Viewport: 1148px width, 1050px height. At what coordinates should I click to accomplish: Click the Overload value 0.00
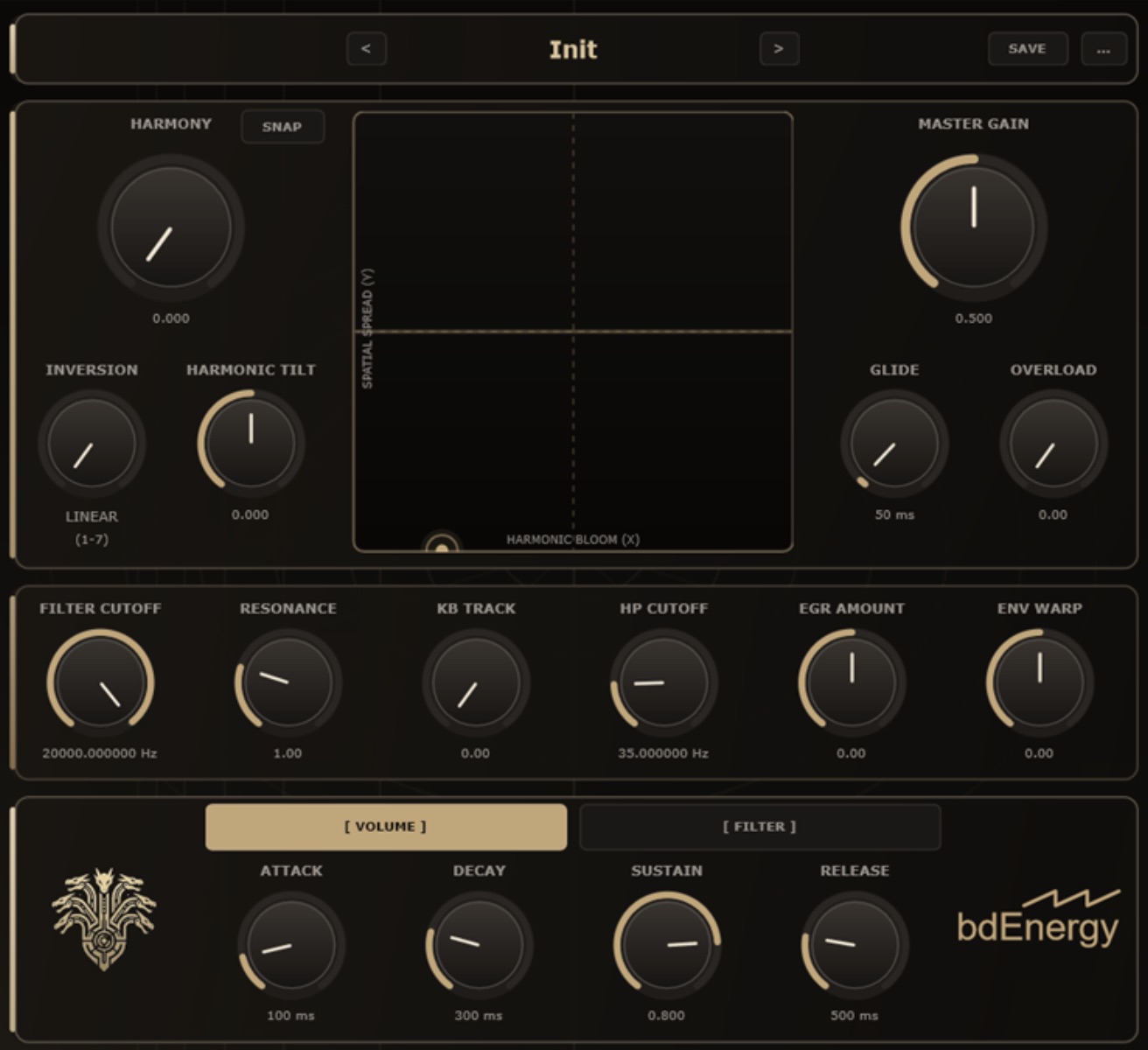click(1053, 514)
